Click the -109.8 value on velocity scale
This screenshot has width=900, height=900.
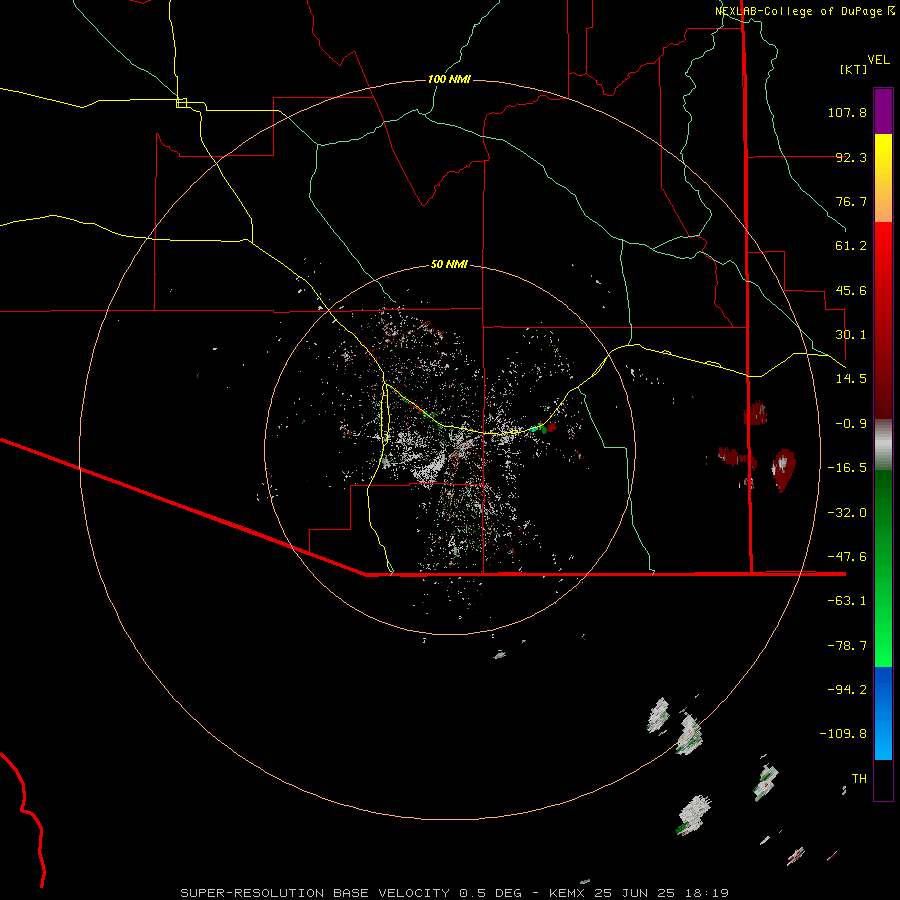click(843, 734)
